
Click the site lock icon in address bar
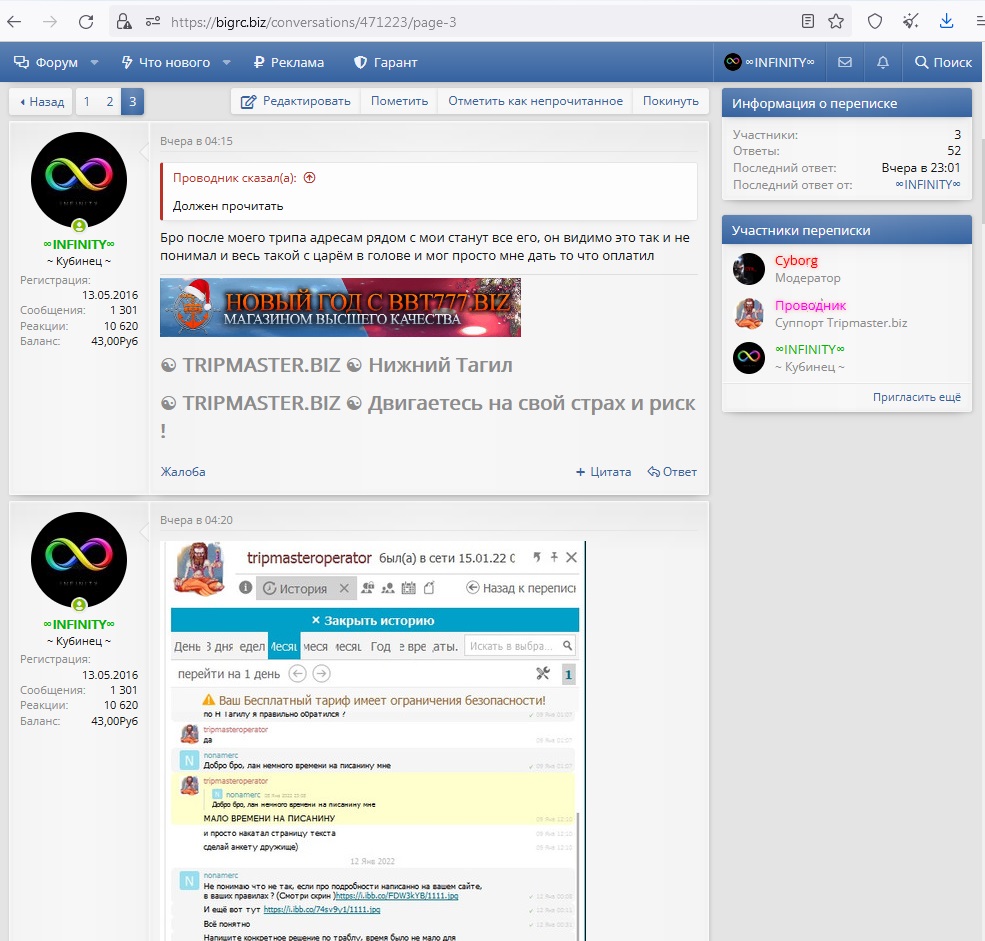pos(124,22)
